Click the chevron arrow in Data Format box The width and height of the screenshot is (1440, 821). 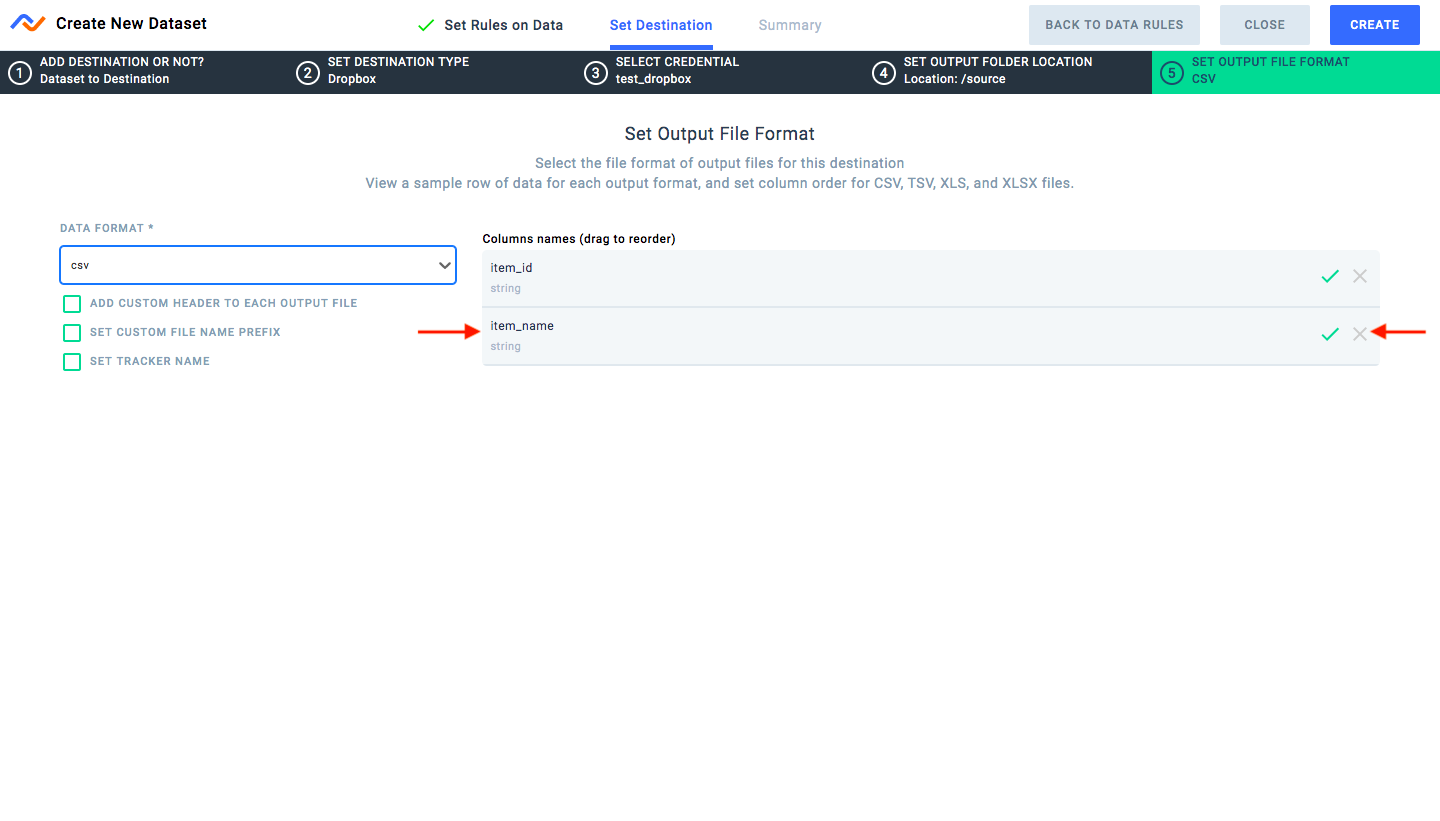click(x=445, y=266)
